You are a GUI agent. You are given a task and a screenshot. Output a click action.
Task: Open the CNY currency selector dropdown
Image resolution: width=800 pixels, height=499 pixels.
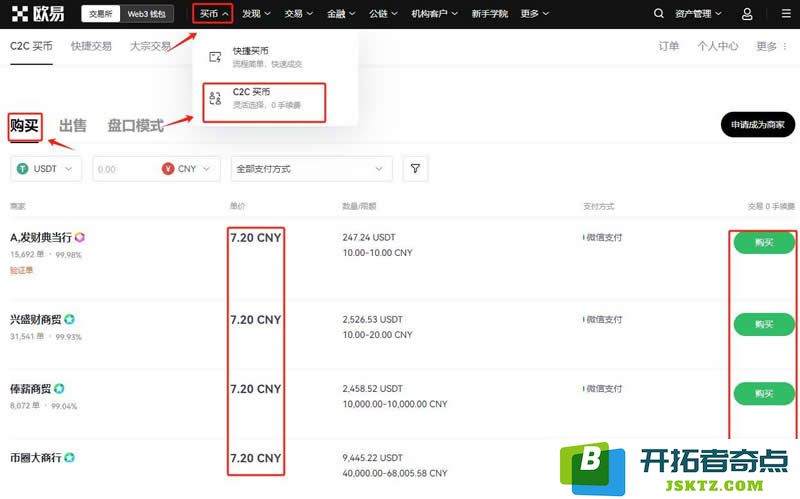coord(187,169)
